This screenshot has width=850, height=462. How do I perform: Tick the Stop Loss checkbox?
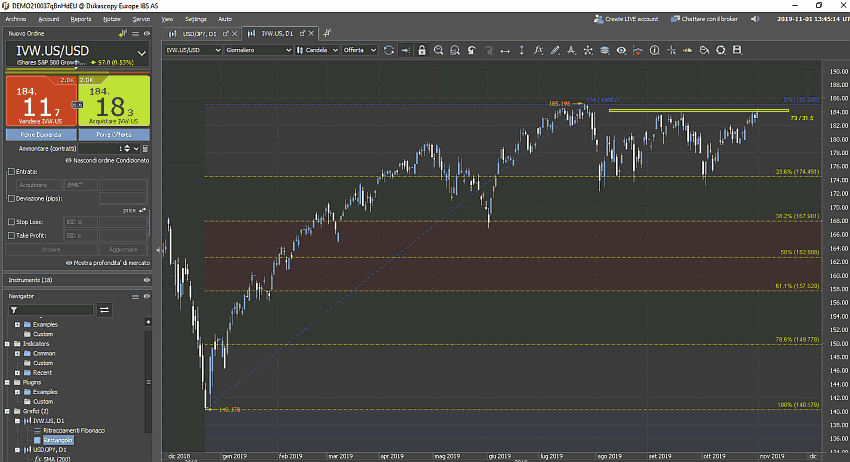[11, 222]
